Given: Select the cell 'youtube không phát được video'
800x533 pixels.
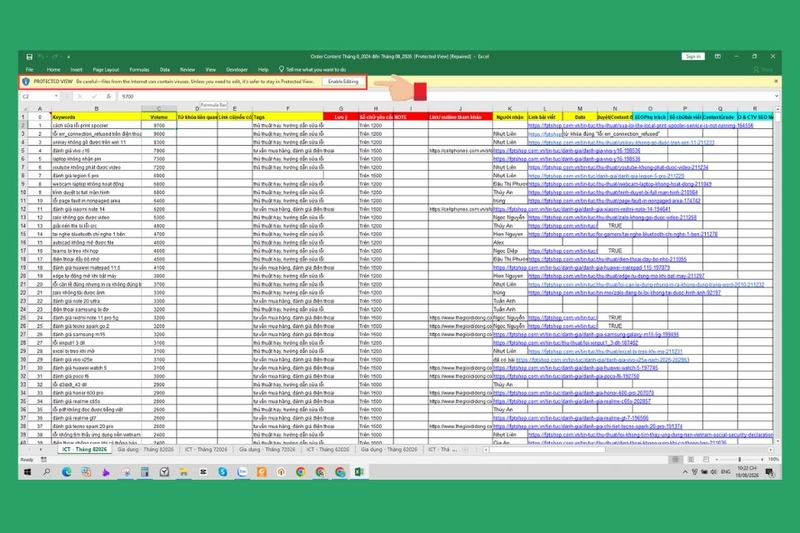Looking at the screenshot, I should click(x=96, y=167).
